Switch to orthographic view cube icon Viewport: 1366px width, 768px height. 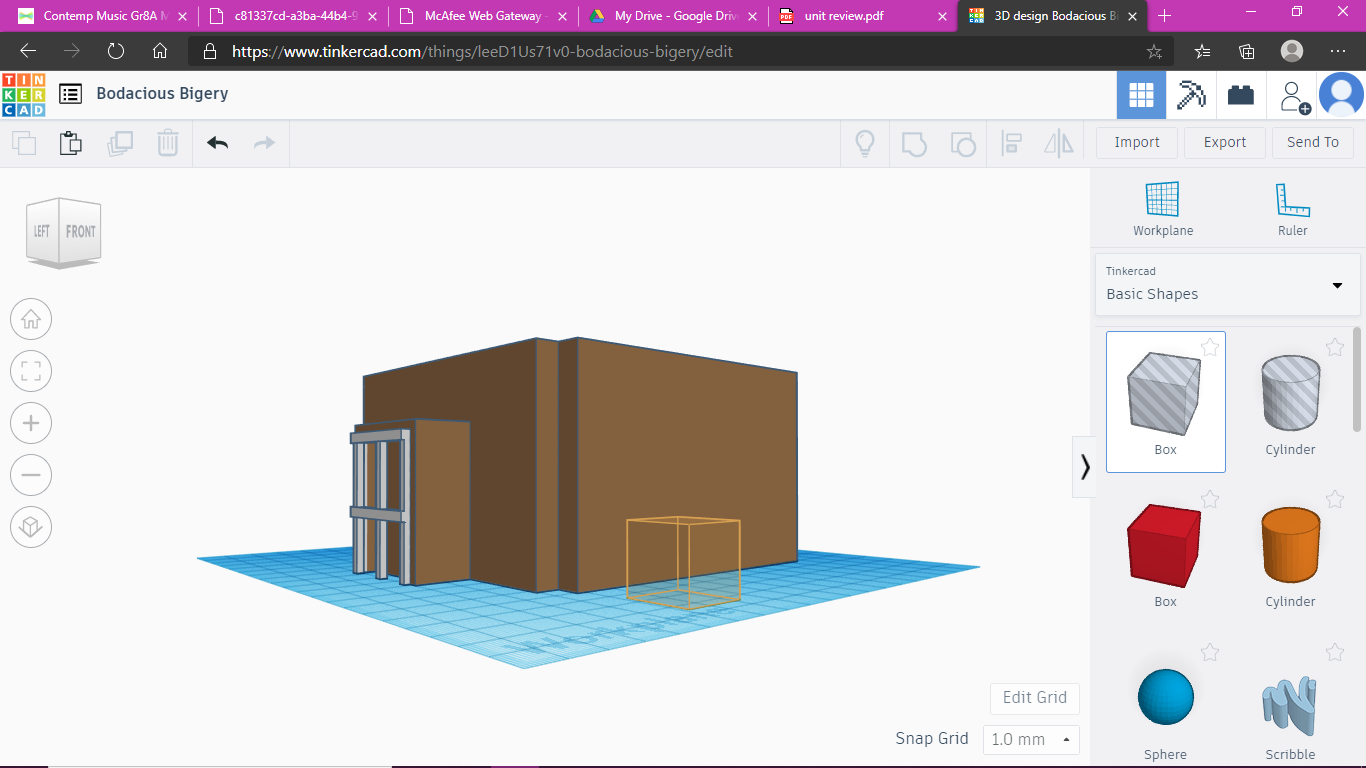(x=31, y=527)
